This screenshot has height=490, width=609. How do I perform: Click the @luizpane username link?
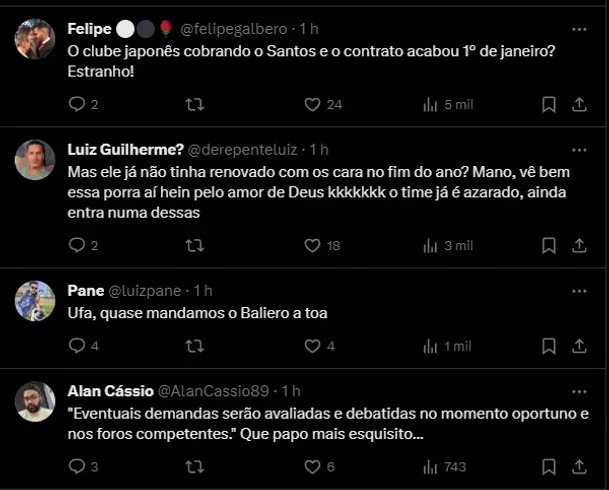point(145,290)
